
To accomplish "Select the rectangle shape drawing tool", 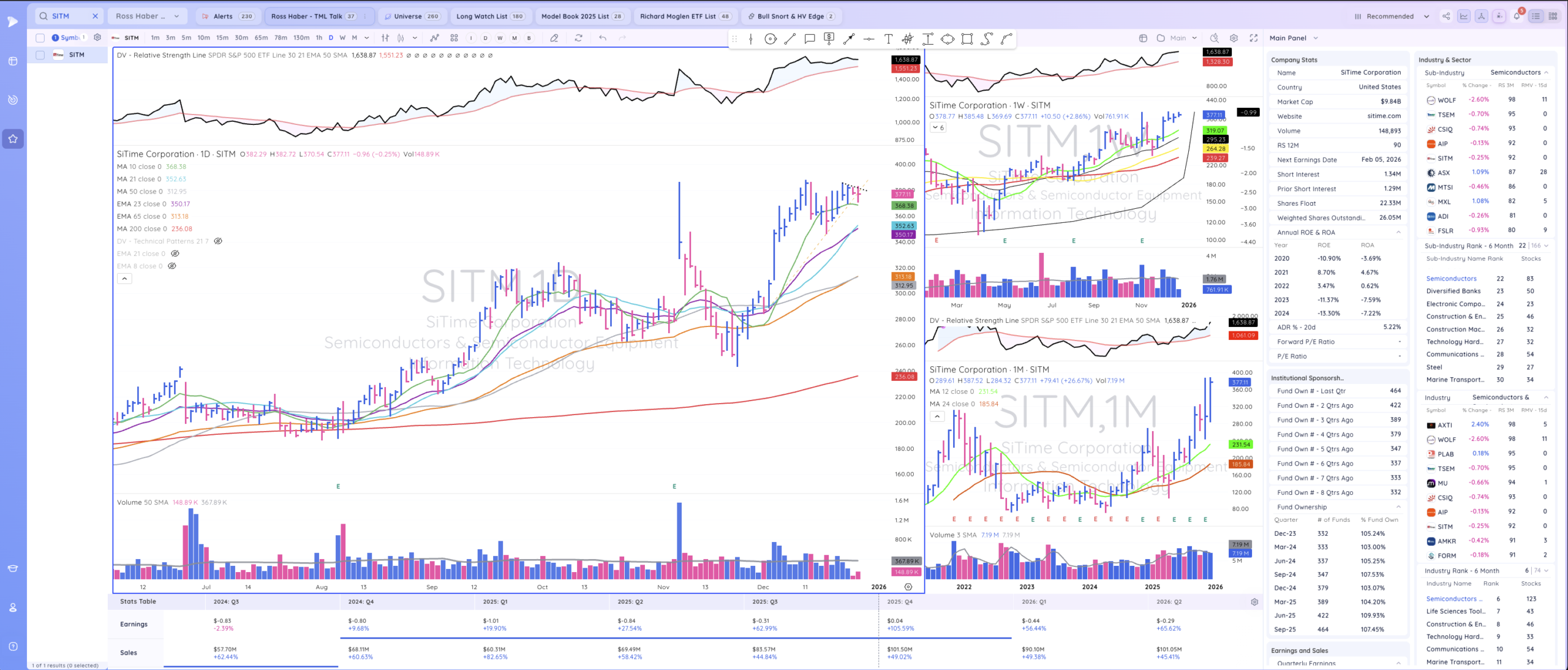I will pyautogui.click(x=967, y=39).
